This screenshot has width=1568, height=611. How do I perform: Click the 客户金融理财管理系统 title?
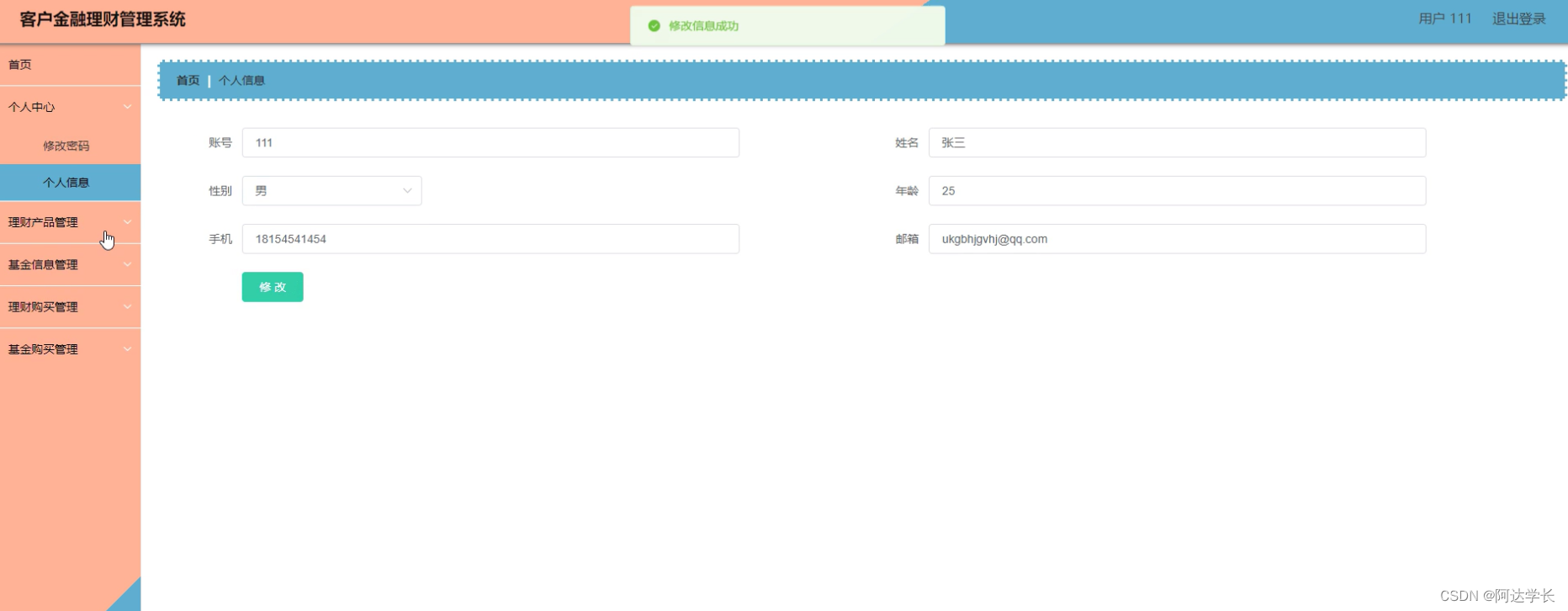click(x=103, y=19)
